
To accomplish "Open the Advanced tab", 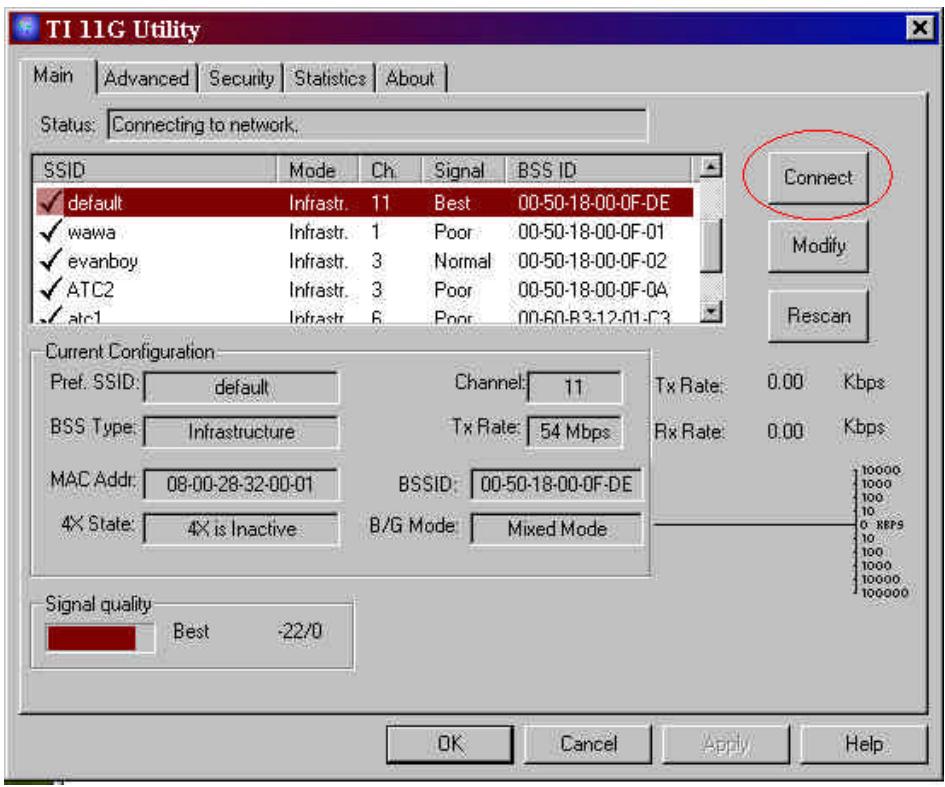I will point(146,78).
